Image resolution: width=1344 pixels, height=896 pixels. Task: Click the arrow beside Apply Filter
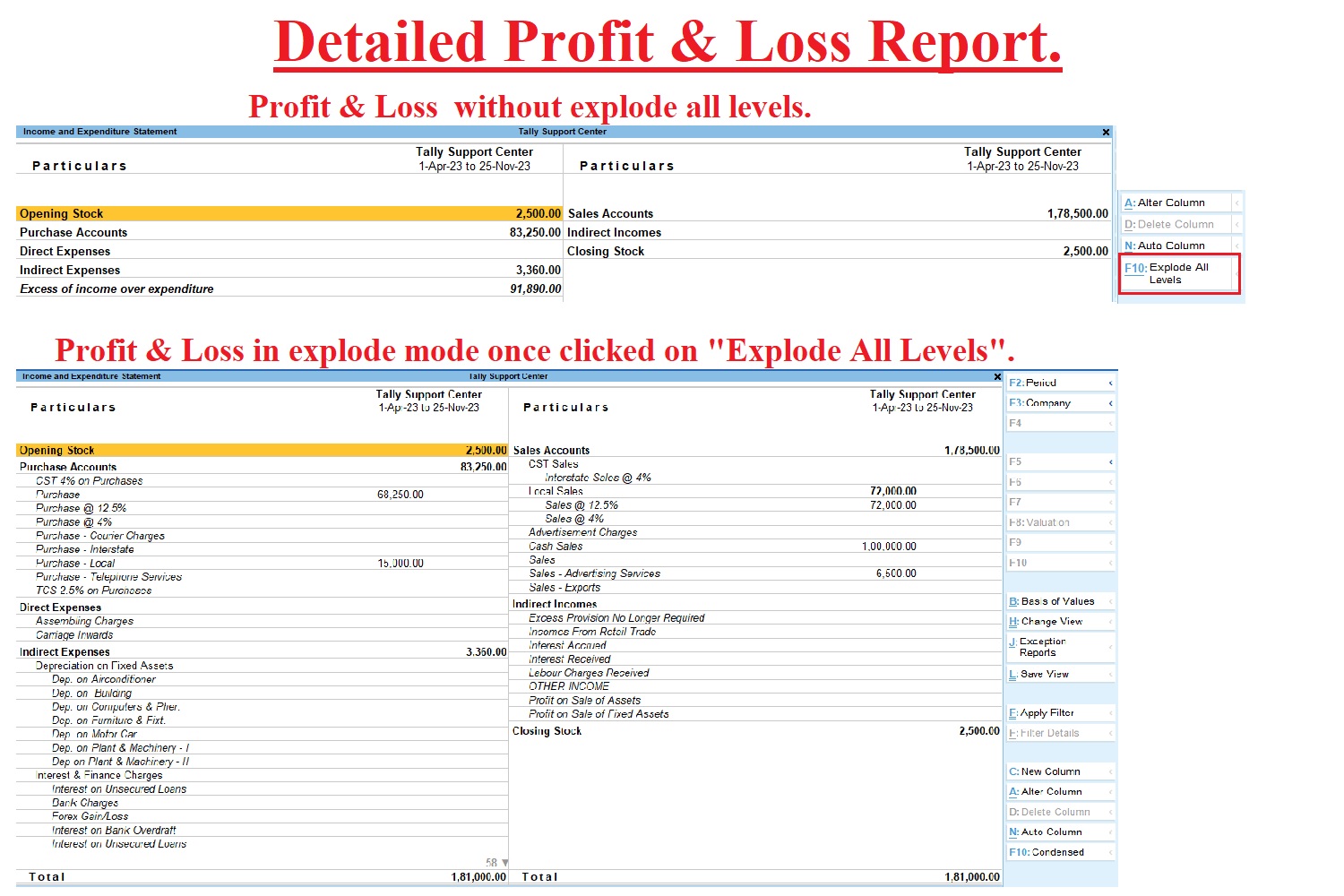coord(1110,713)
